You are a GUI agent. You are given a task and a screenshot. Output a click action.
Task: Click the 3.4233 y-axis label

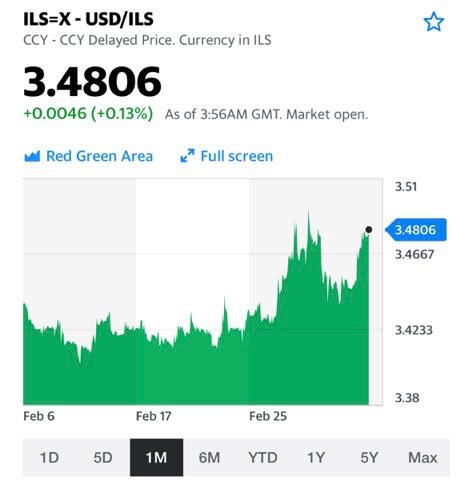pos(414,330)
